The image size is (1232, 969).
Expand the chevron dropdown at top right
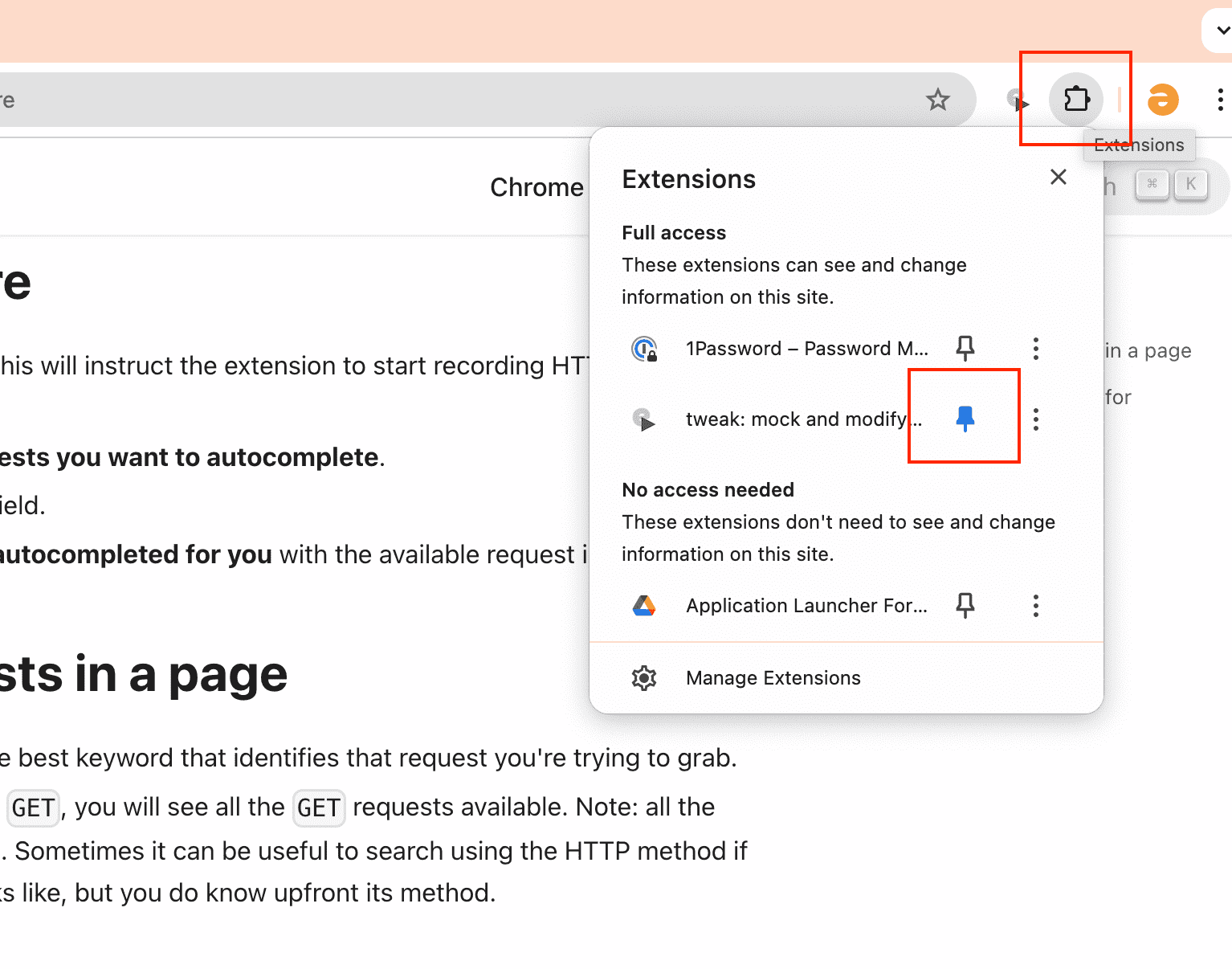tap(1222, 31)
